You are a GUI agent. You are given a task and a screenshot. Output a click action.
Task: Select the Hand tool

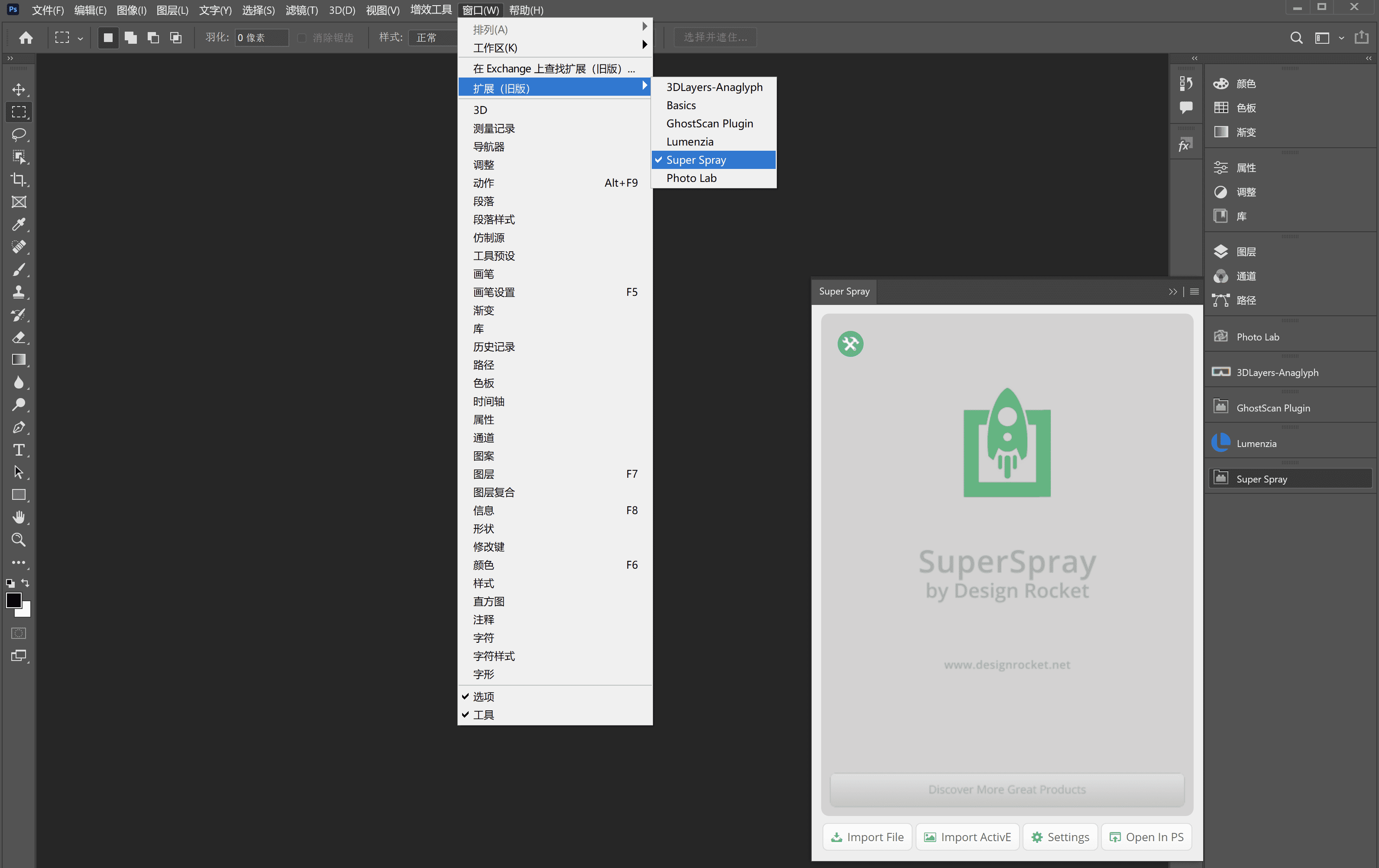pyautogui.click(x=18, y=517)
